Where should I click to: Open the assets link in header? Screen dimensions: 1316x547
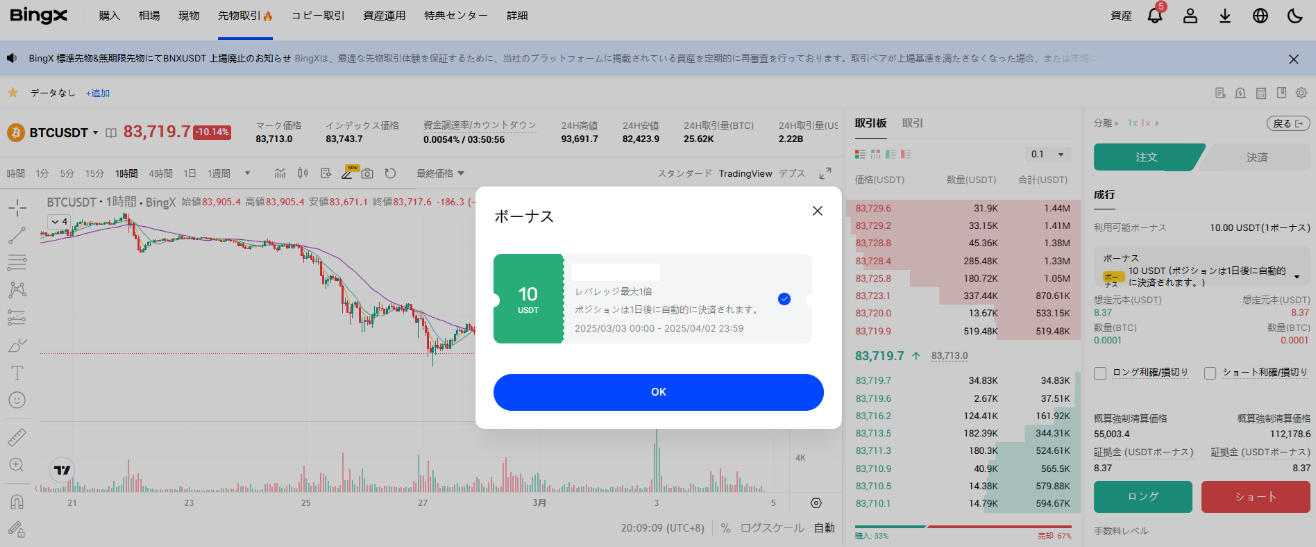[1121, 16]
